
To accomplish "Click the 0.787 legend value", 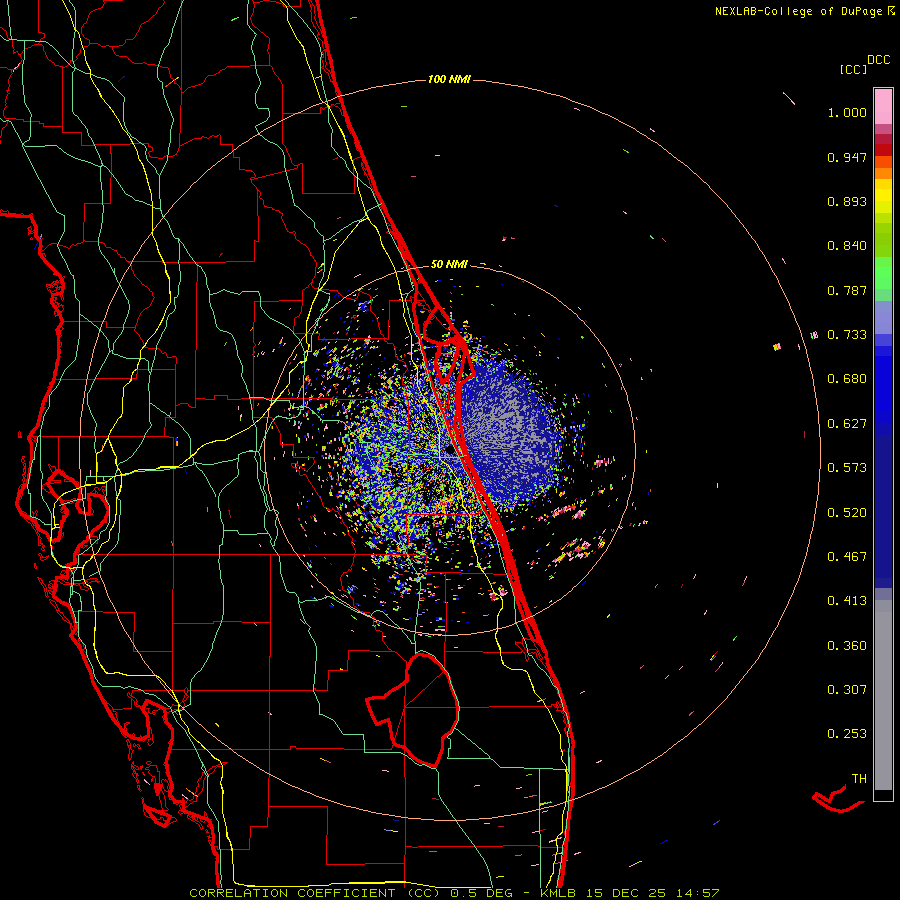I will [x=847, y=290].
